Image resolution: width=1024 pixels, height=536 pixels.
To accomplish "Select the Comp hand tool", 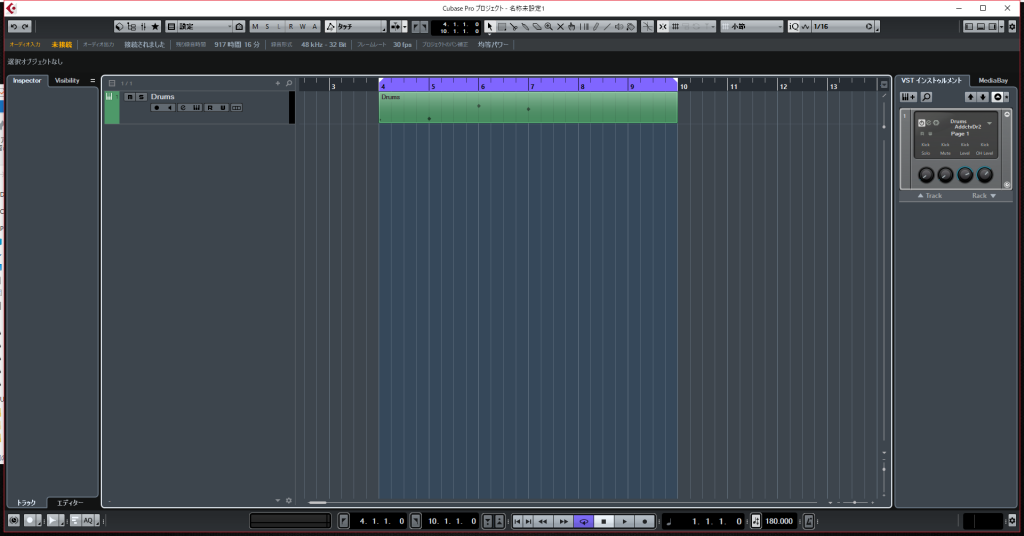I will pos(572,27).
